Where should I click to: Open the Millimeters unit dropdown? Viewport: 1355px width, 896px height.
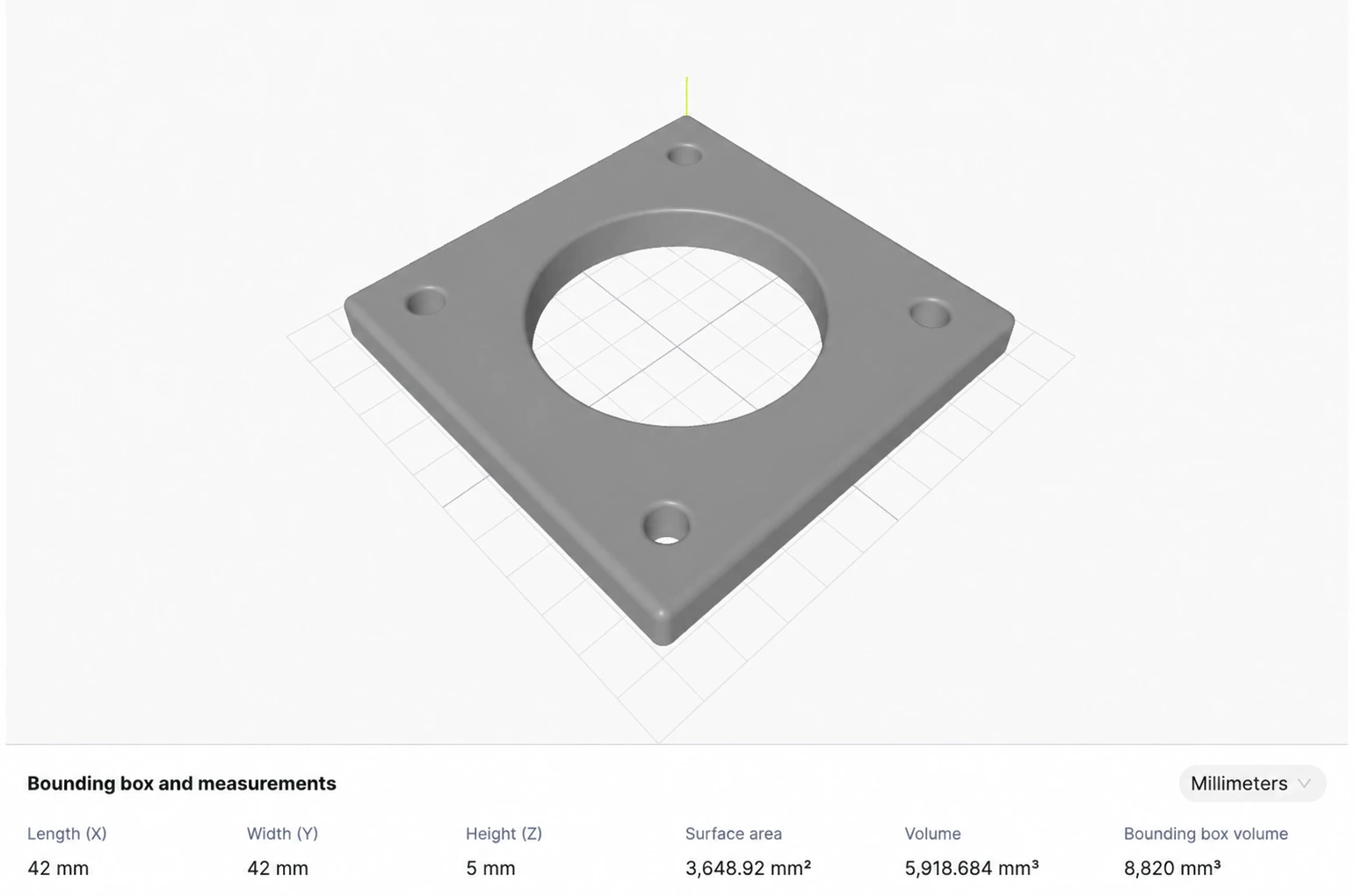(1252, 784)
